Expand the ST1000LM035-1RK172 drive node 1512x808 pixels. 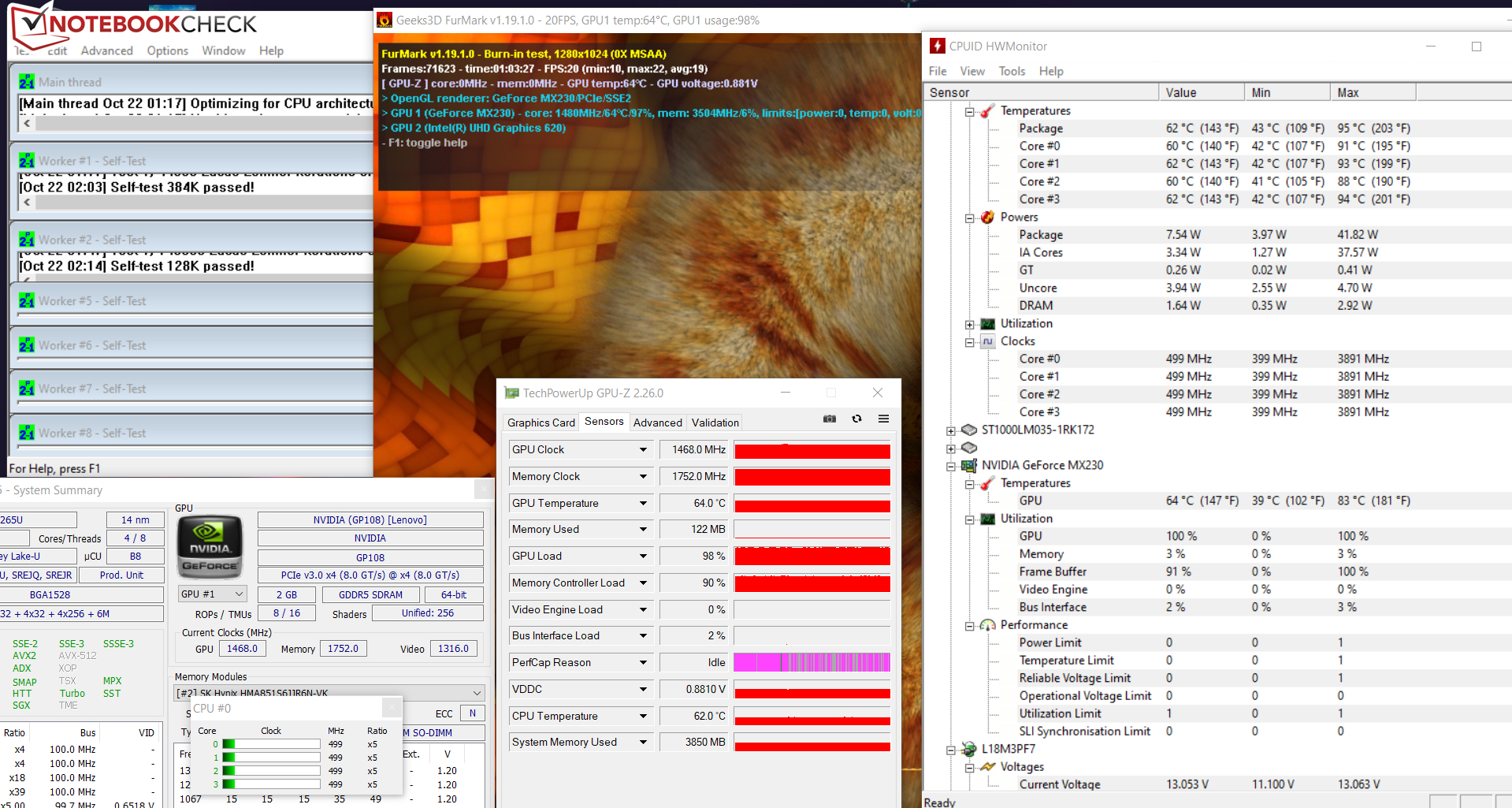coord(951,431)
